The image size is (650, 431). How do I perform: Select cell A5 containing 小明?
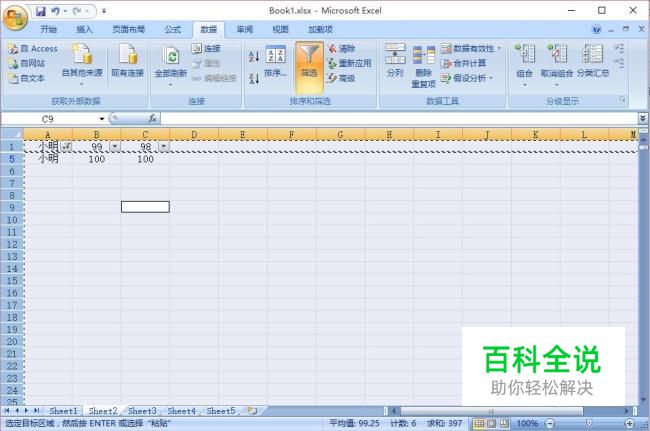click(48, 159)
